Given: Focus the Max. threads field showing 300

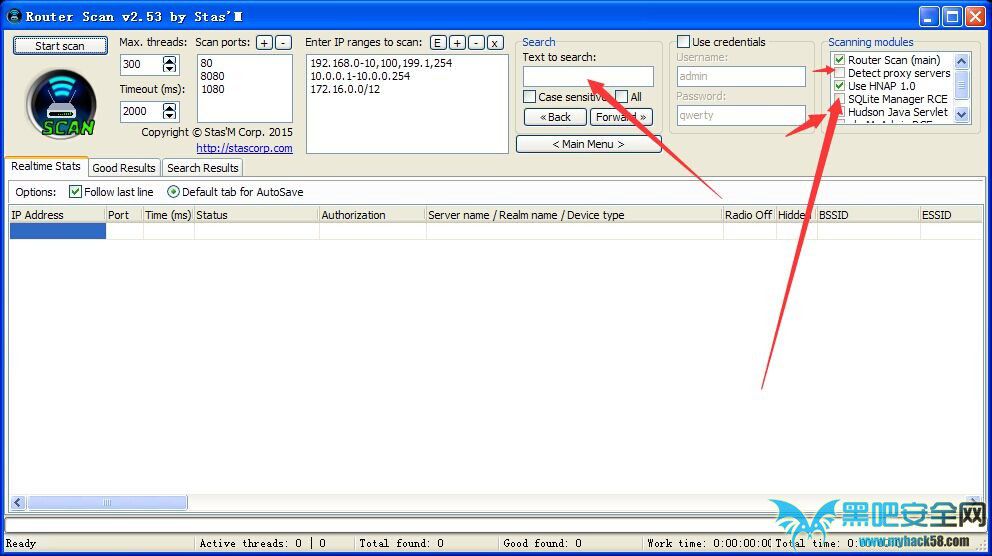Looking at the screenshot, I should [141, 64].
